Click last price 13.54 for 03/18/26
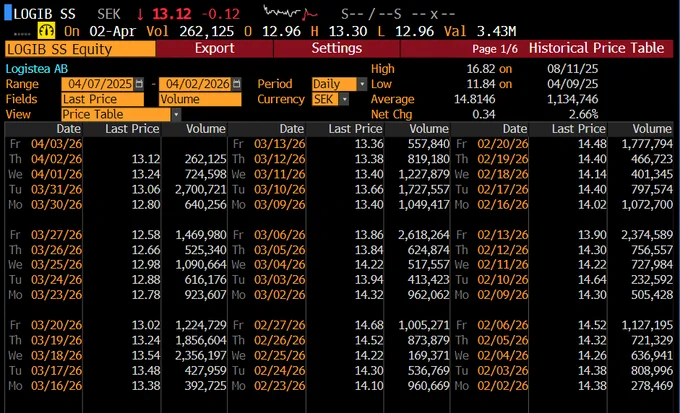 click(x=146, y=356)
